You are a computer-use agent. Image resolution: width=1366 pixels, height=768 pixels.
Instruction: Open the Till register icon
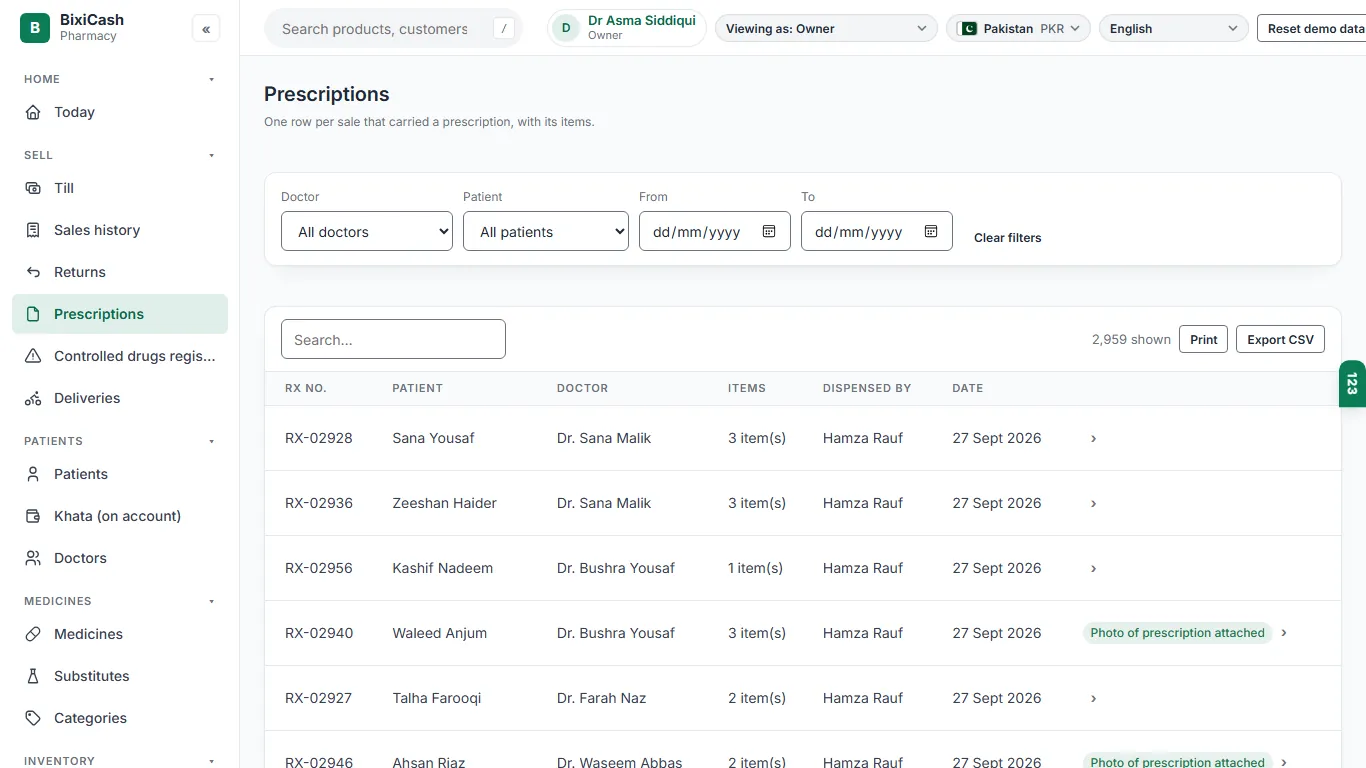click(x=34, y=188)
